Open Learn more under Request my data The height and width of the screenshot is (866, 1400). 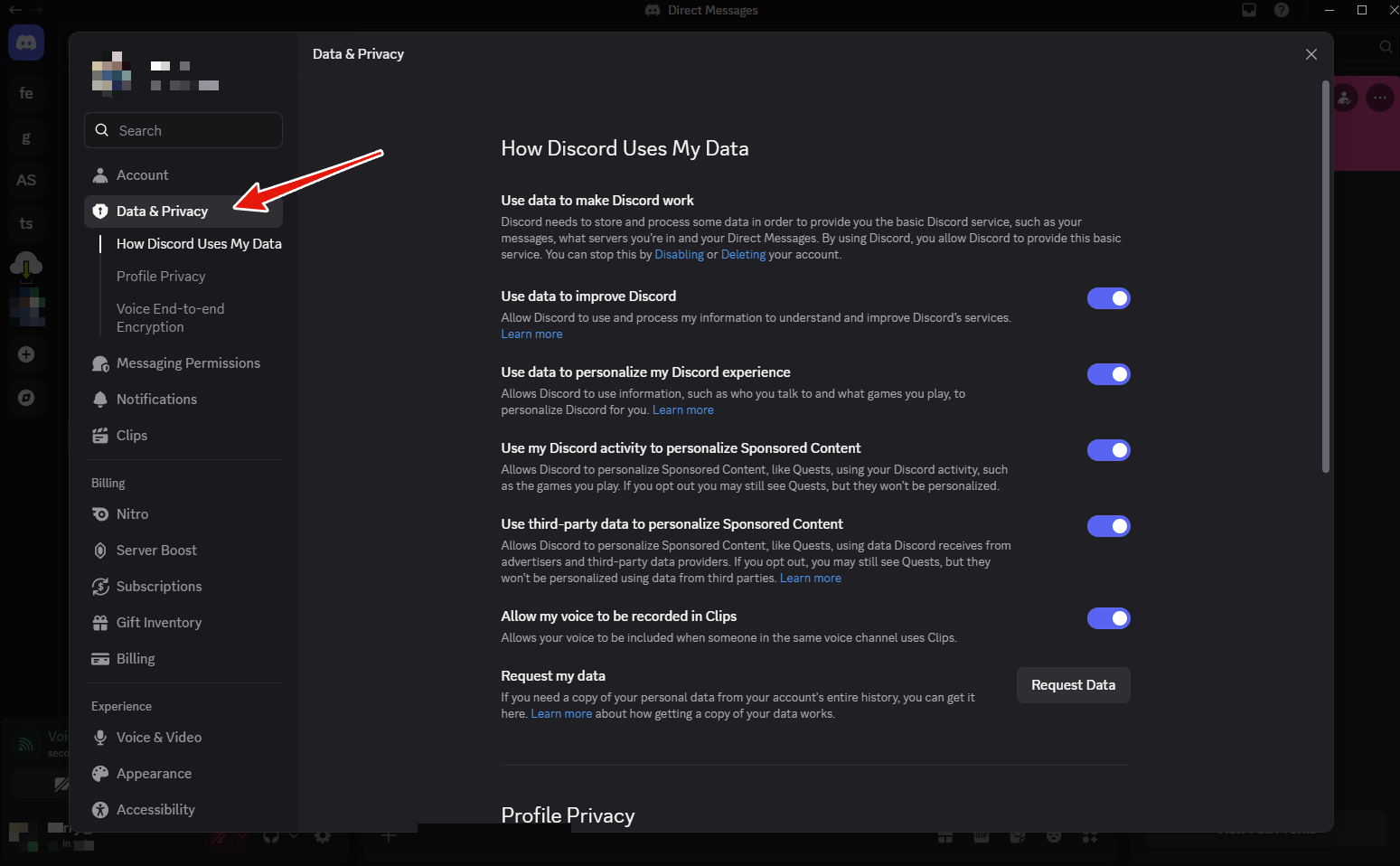click(561, 714)
